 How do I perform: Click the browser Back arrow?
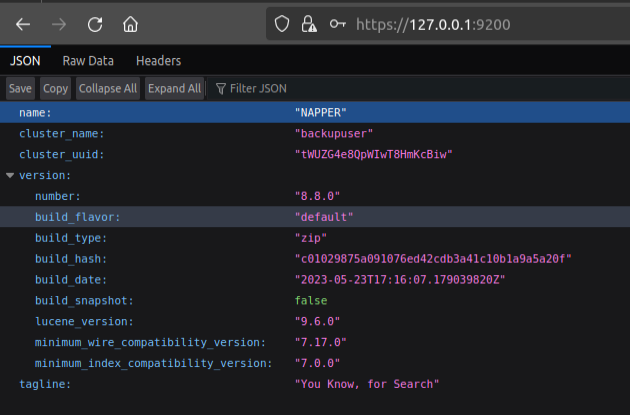23,23
